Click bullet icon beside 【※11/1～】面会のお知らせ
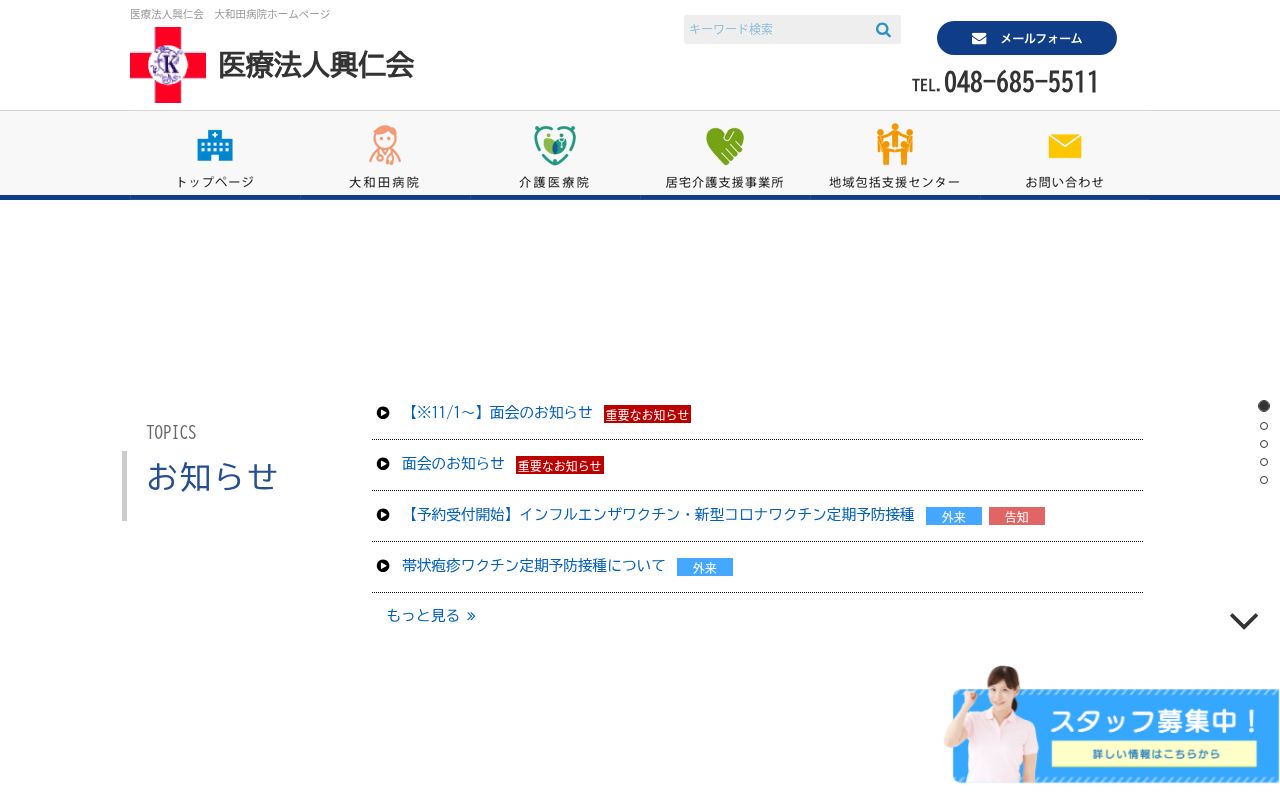The width and height of the screenshot is (1280, 800). point(383,413)
